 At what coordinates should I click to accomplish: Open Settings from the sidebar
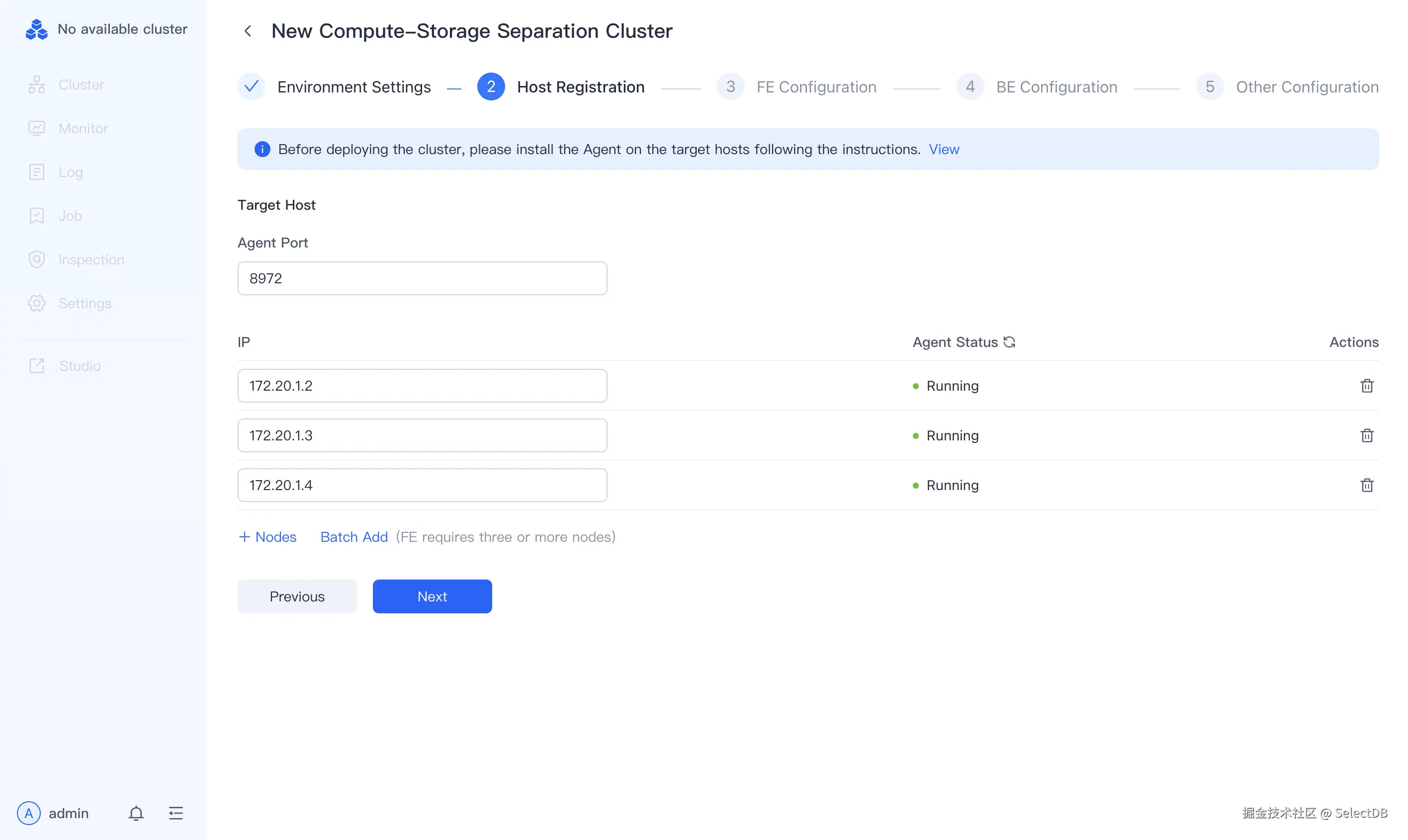[85, 303]
